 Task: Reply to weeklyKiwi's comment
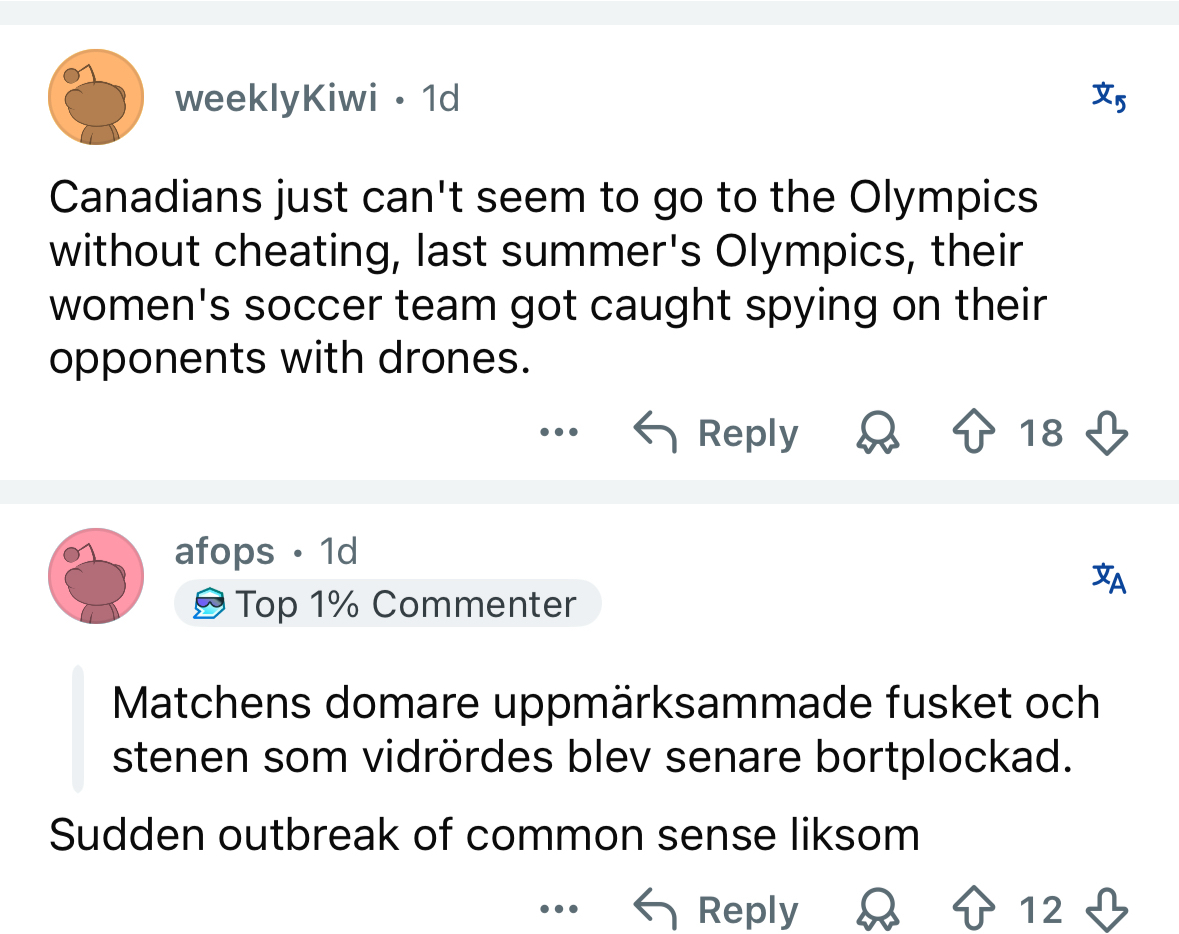(x=717, y=433)
